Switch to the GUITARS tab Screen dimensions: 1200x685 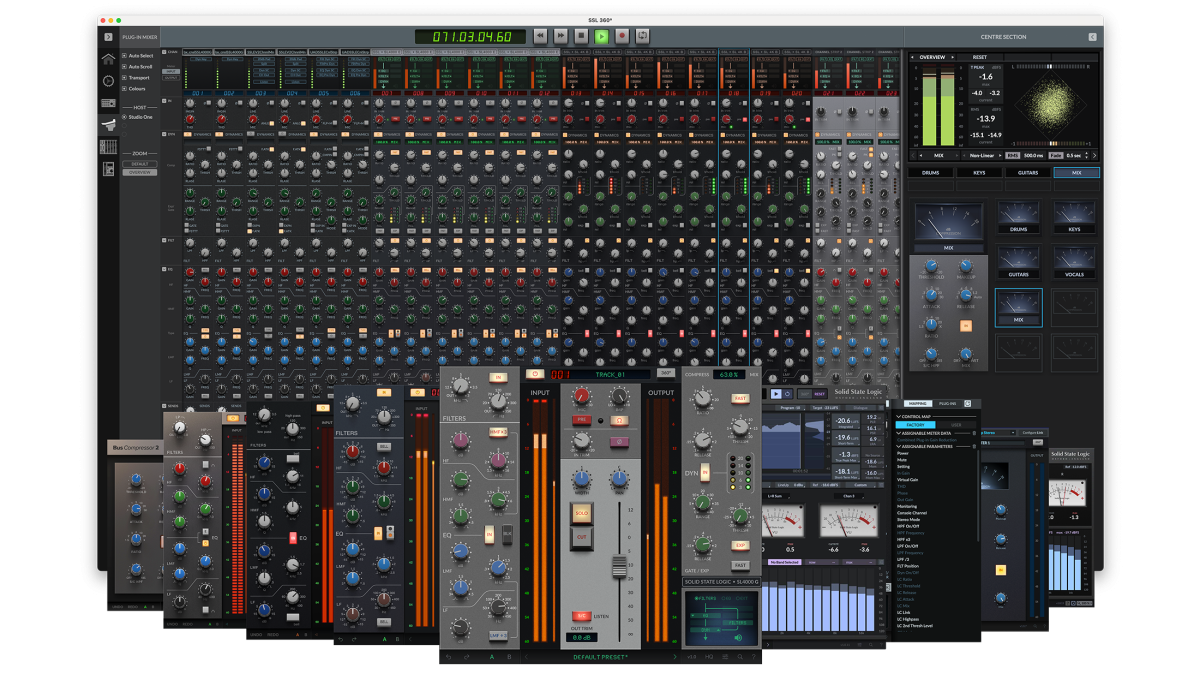click(1026, 173)
